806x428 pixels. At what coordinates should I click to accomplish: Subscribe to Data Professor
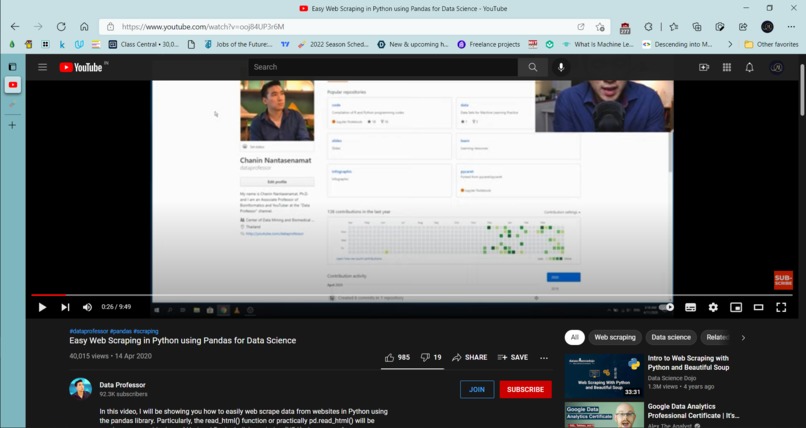click(525, 389)
